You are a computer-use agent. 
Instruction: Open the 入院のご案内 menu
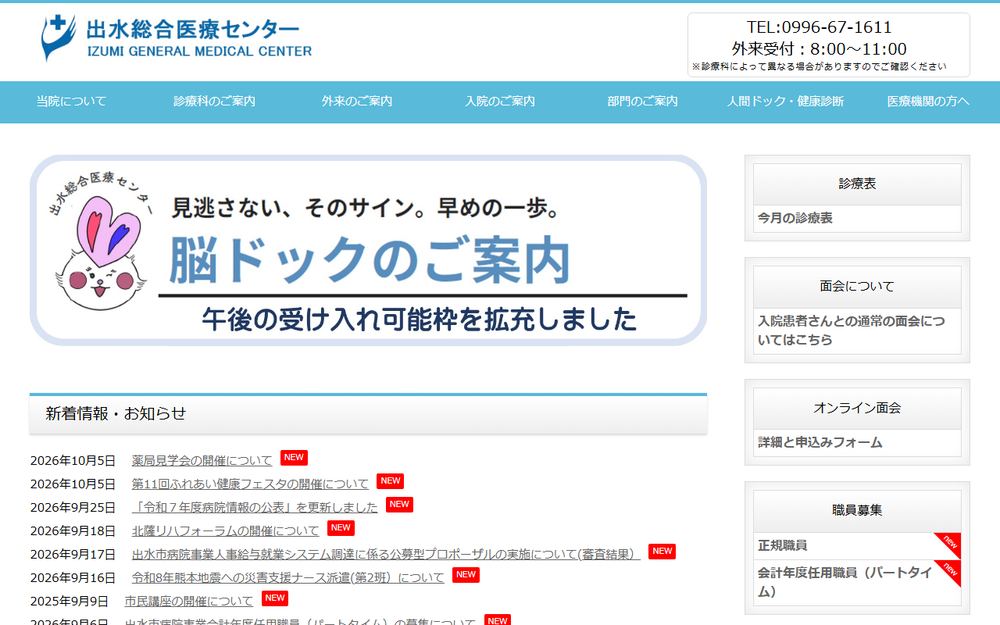point(500,101)
